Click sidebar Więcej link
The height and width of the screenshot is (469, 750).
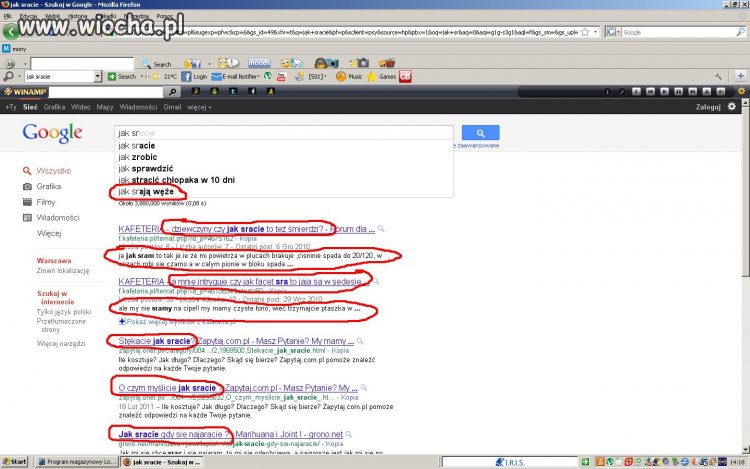pyautogui.click(x=49, y=233)
